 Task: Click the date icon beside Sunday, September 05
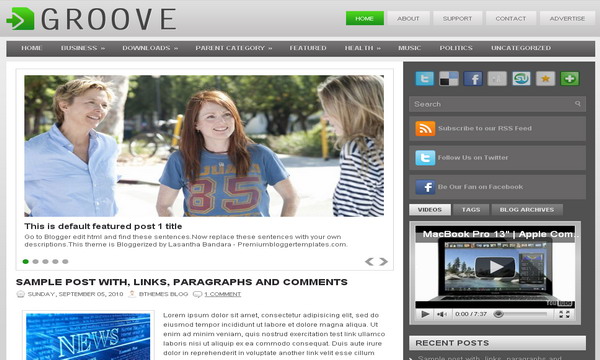coord(21,294)
